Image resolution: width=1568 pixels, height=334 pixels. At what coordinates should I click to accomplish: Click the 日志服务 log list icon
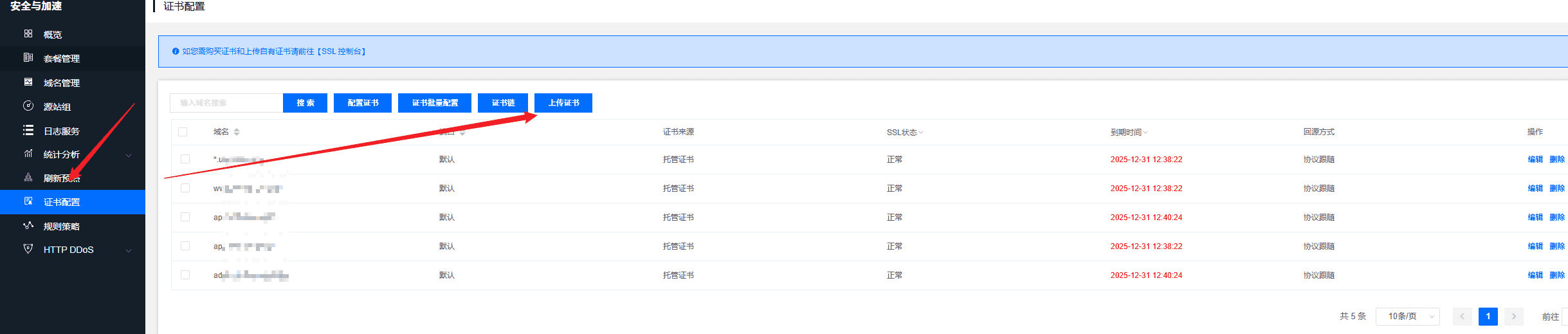[x=28, y=130]
